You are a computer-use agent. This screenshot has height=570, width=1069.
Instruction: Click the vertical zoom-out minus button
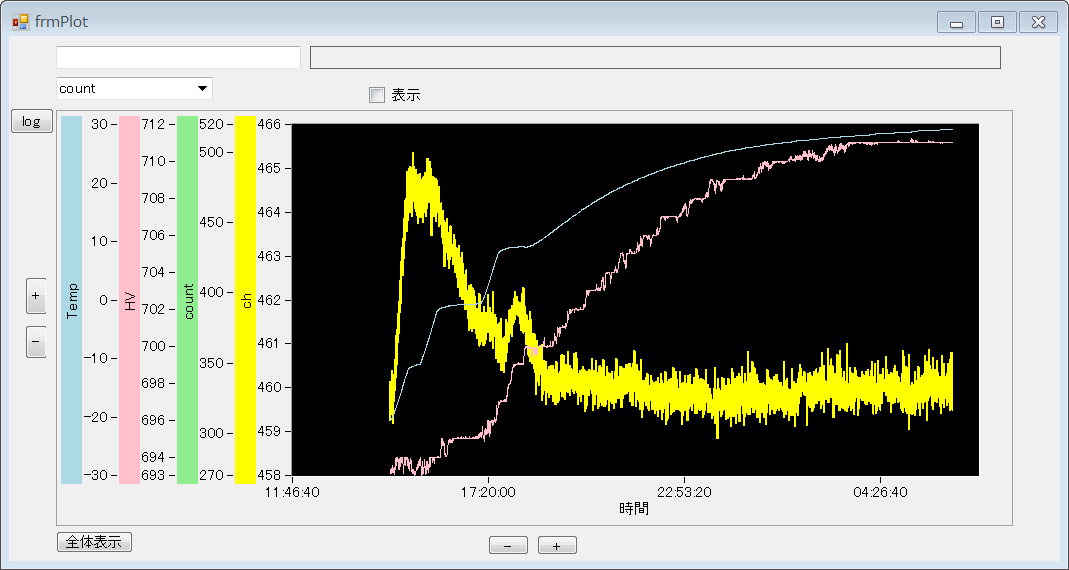36,341
